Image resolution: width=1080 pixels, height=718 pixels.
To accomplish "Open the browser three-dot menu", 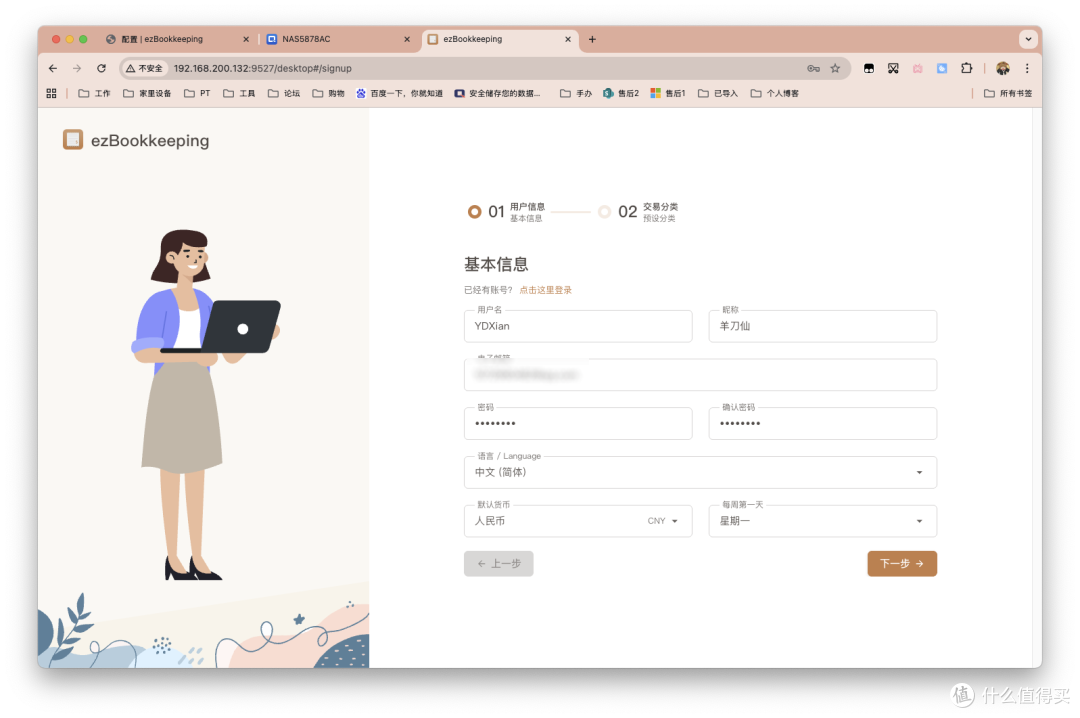I will (x=1027, y=68).
